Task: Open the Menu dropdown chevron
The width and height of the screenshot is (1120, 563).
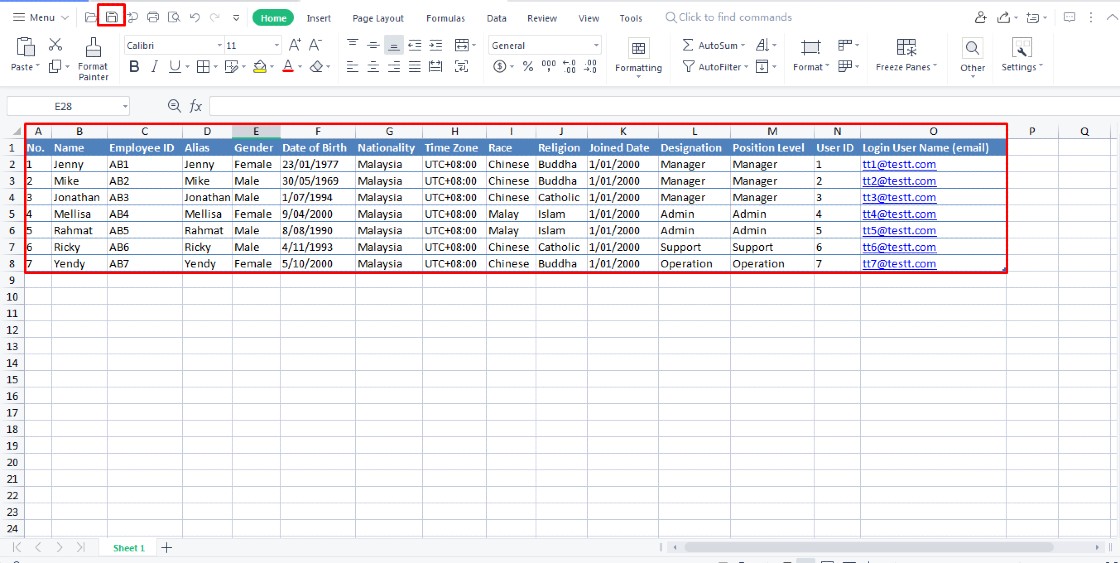Action: [x=64, y=17]
